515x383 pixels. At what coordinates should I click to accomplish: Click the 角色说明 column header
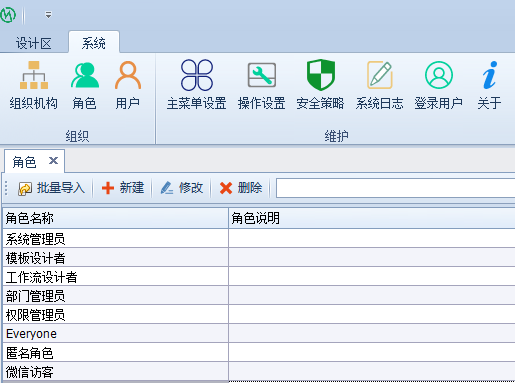[372, 218]
